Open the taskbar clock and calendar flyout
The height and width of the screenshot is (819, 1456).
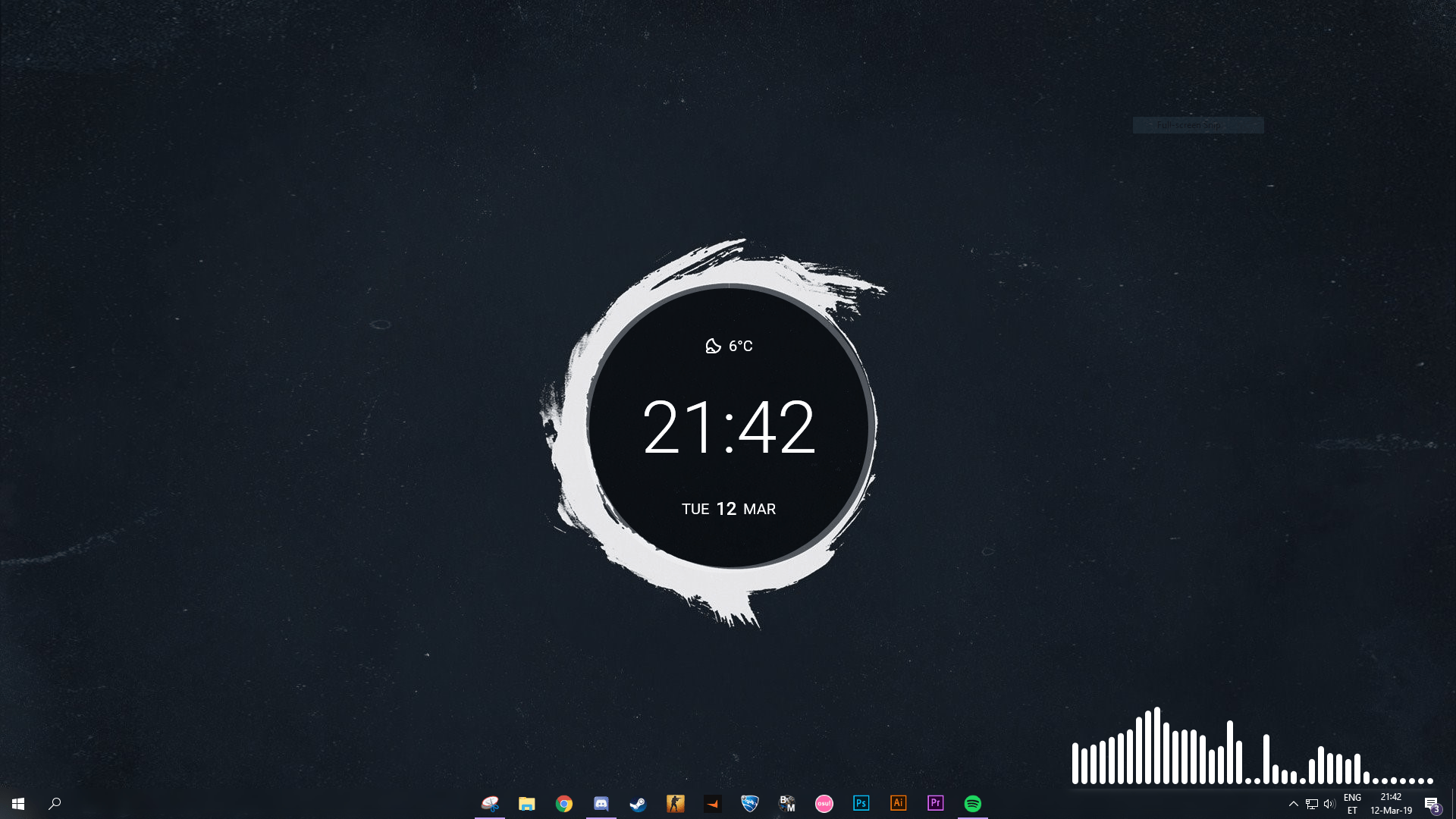1391,804
